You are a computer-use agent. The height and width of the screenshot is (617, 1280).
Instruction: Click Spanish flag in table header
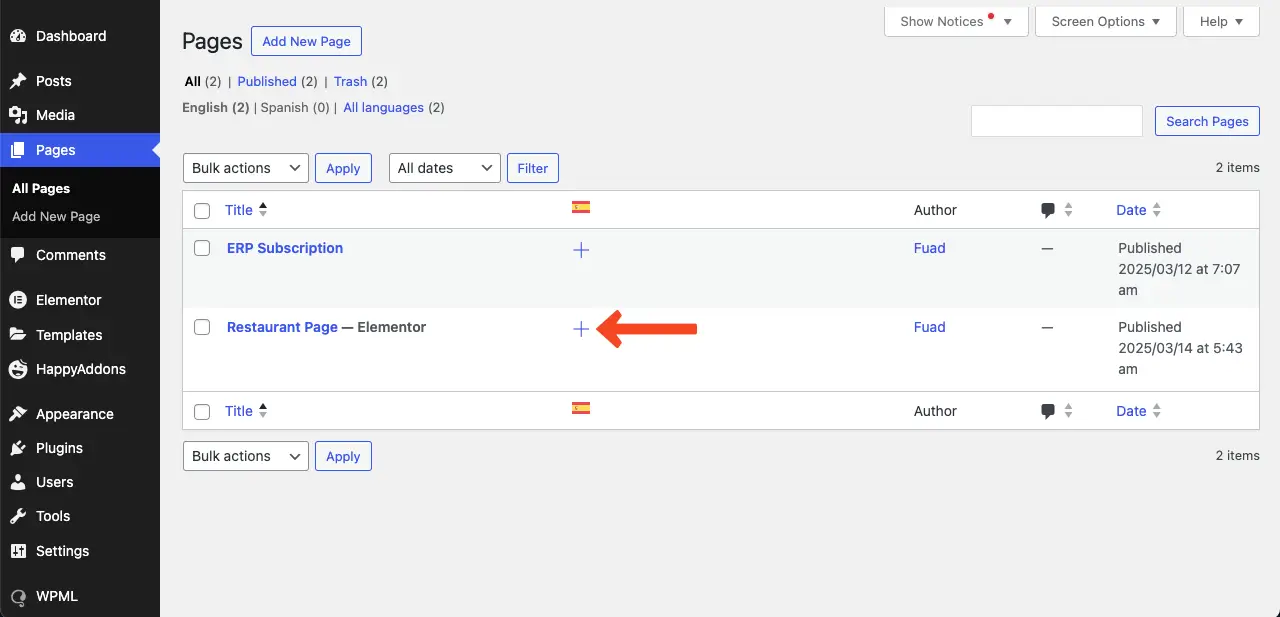click(x=581, y=208)
